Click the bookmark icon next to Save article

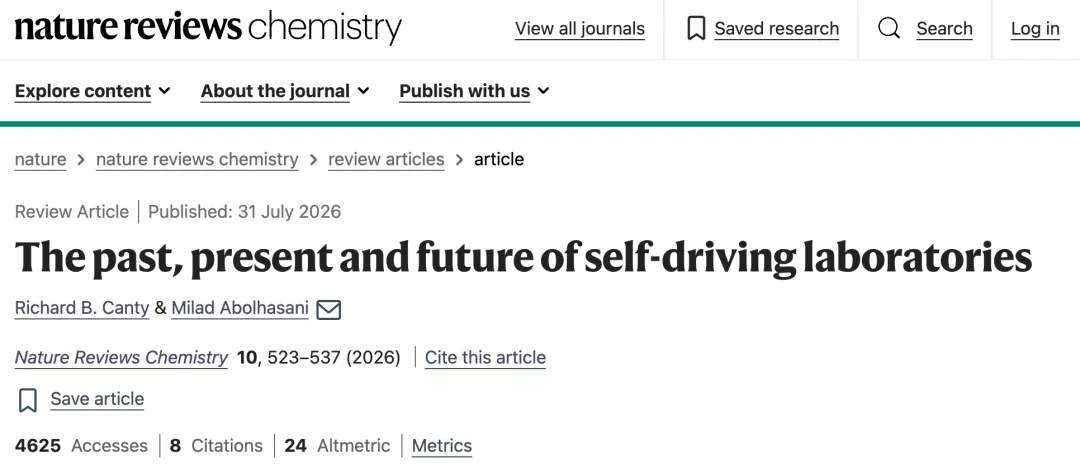pos(28,400)
